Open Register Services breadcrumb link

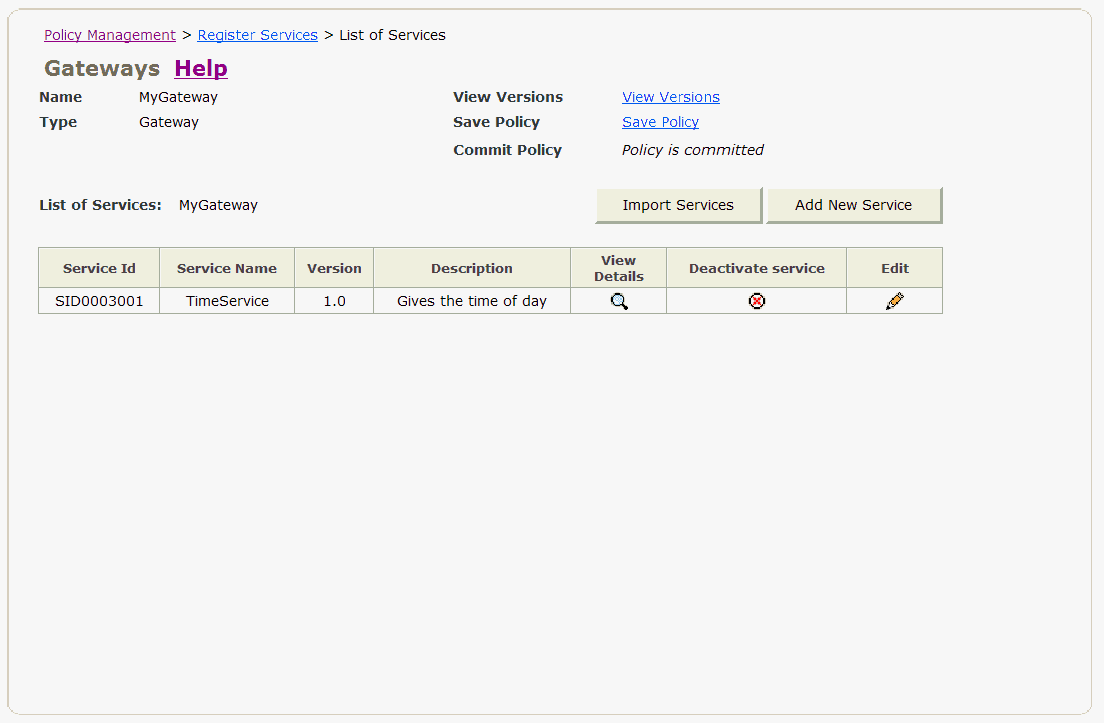click(x=258, y=35)
